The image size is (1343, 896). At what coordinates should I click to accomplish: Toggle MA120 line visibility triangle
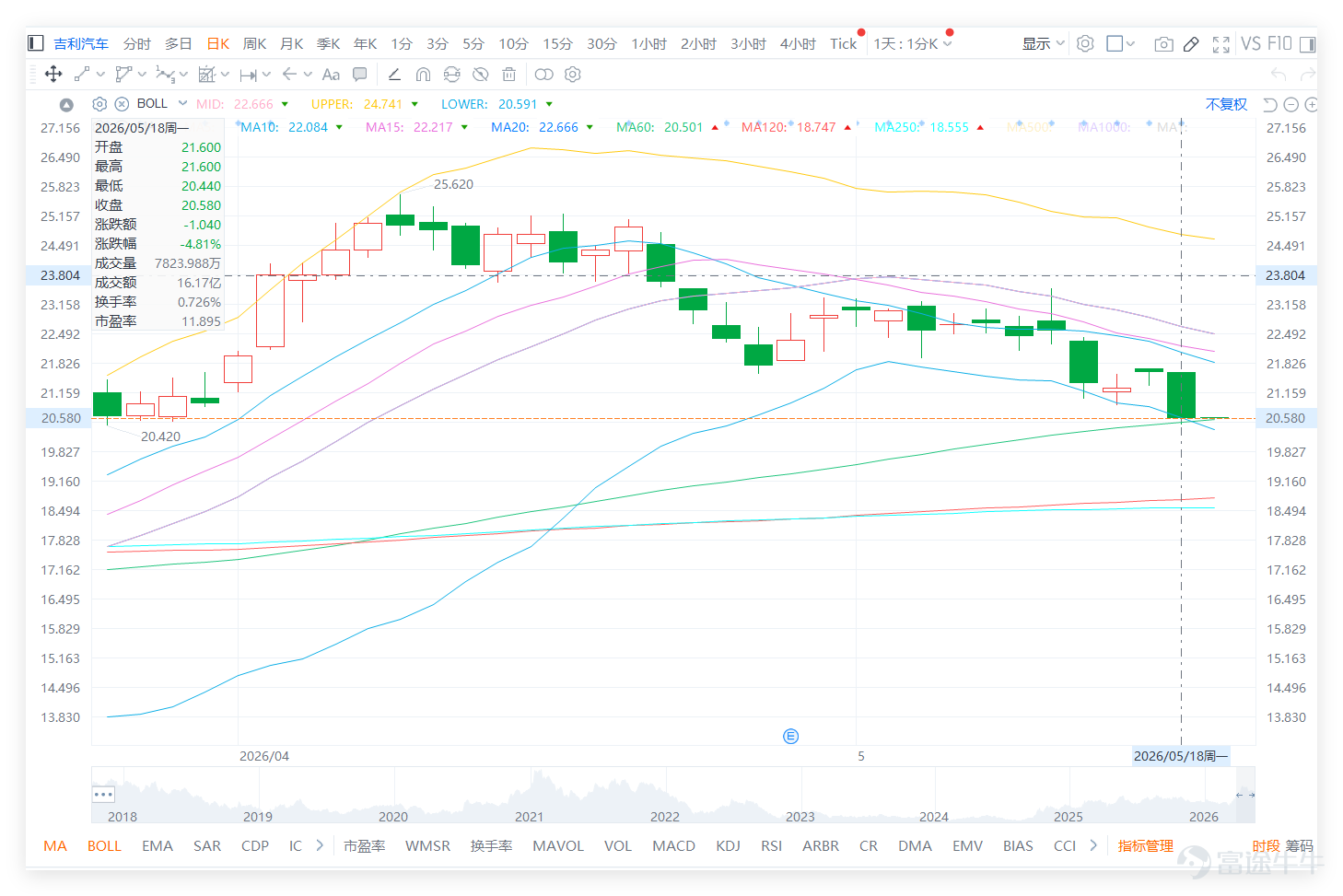[847, 128]
